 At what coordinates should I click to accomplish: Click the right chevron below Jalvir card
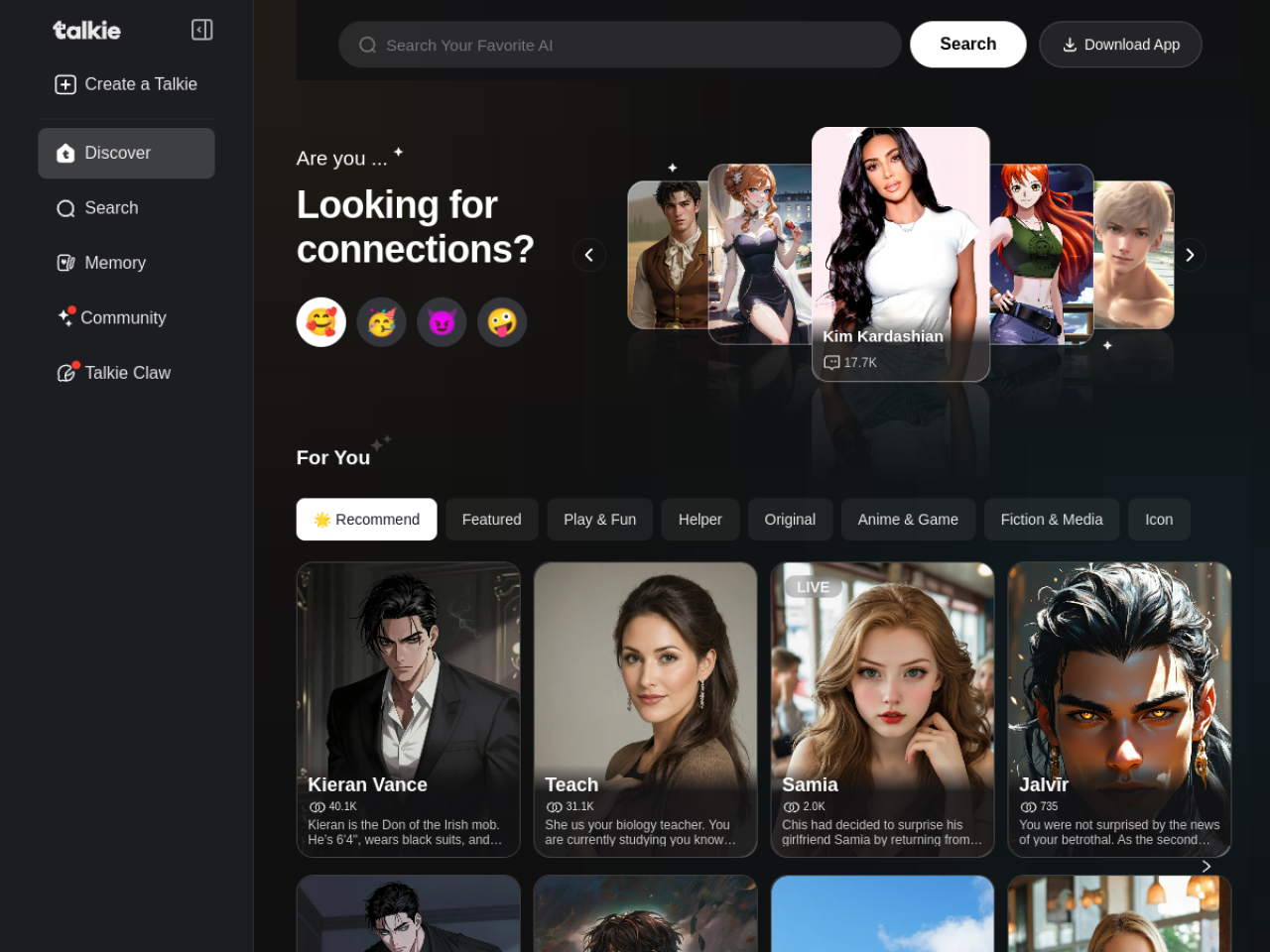pos(1206,867)
